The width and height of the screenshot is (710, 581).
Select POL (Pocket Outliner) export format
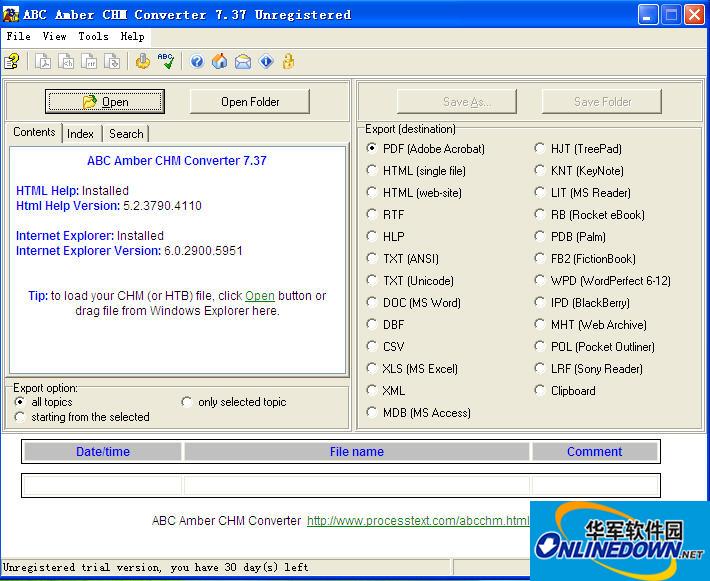pyautogui.click(x=595, y=346)
